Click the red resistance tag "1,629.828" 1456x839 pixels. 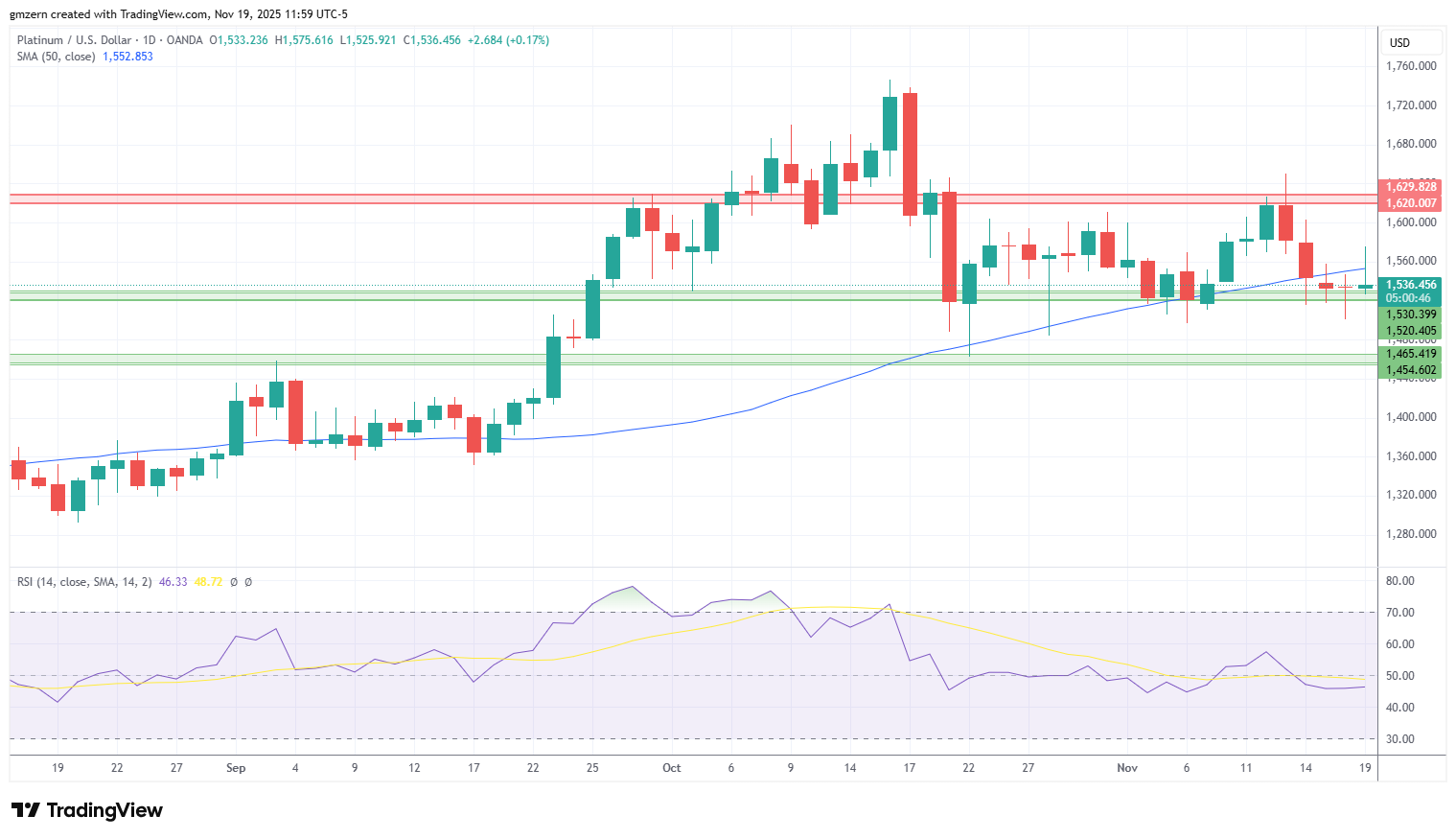[x=1411, y=187]
